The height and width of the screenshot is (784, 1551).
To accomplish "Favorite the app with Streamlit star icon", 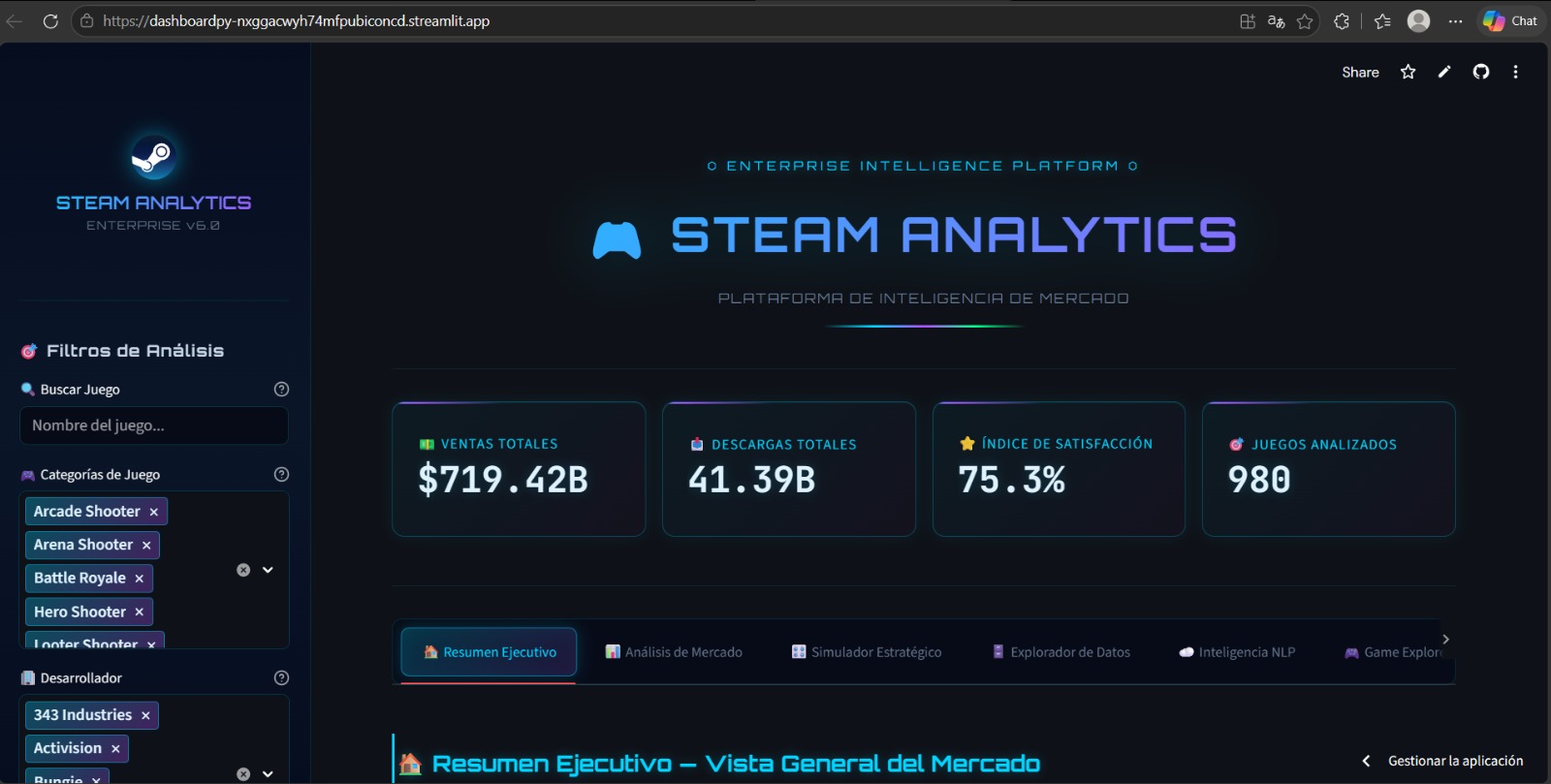I will coord(1409,72).
